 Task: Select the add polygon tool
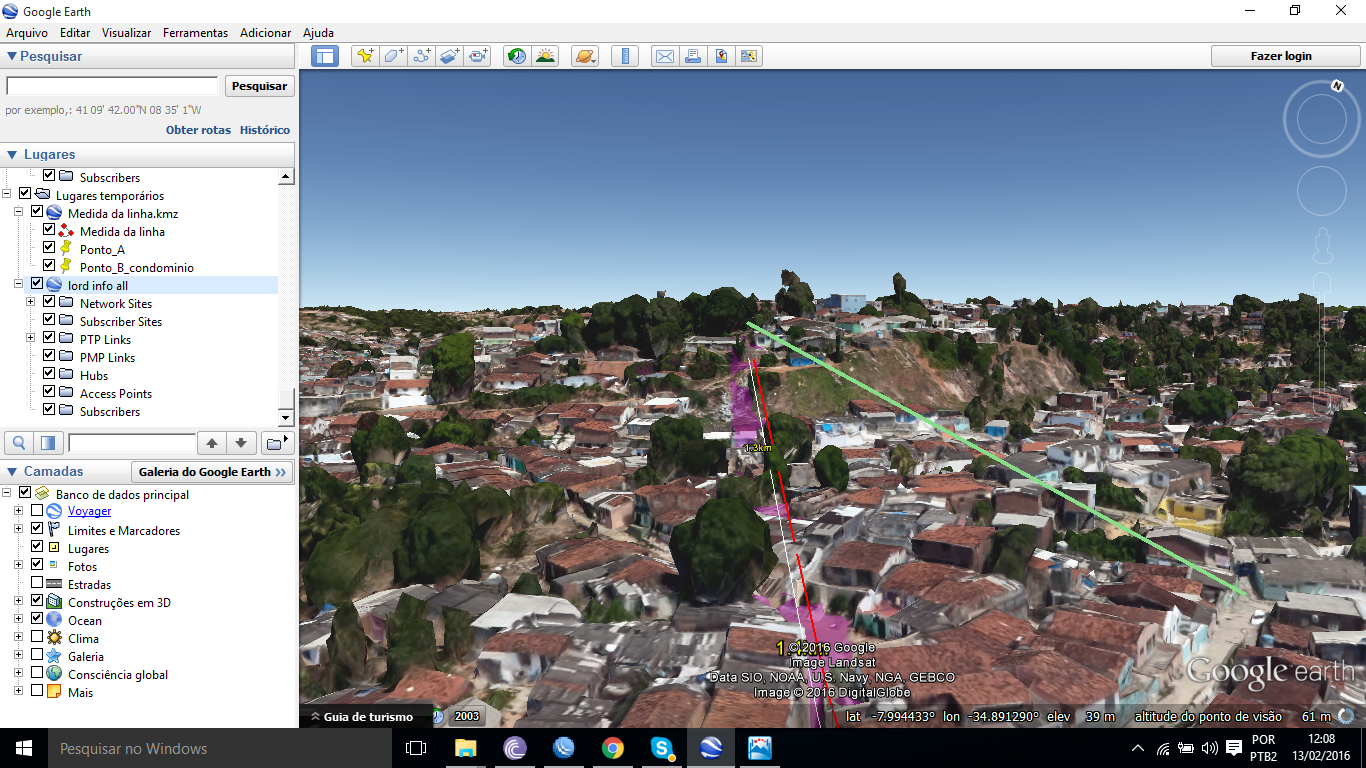[x=393, y=56]
